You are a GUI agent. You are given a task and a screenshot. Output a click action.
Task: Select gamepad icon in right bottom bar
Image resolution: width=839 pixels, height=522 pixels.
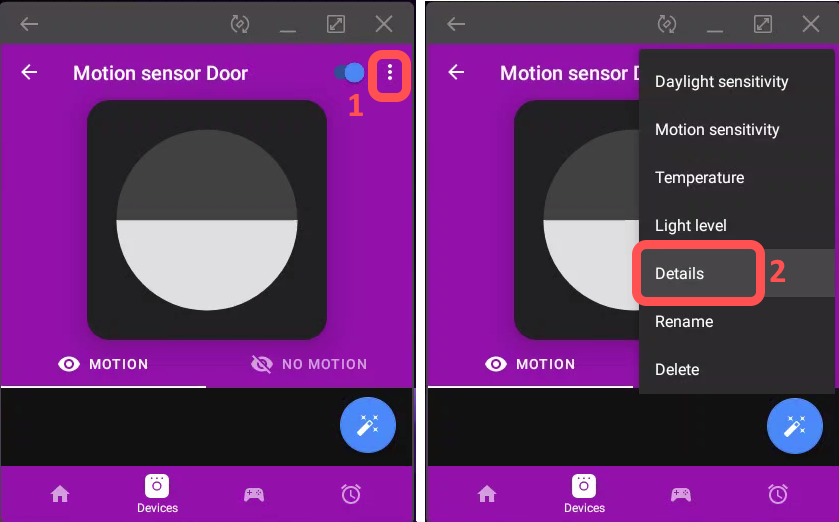click(681, 494)
